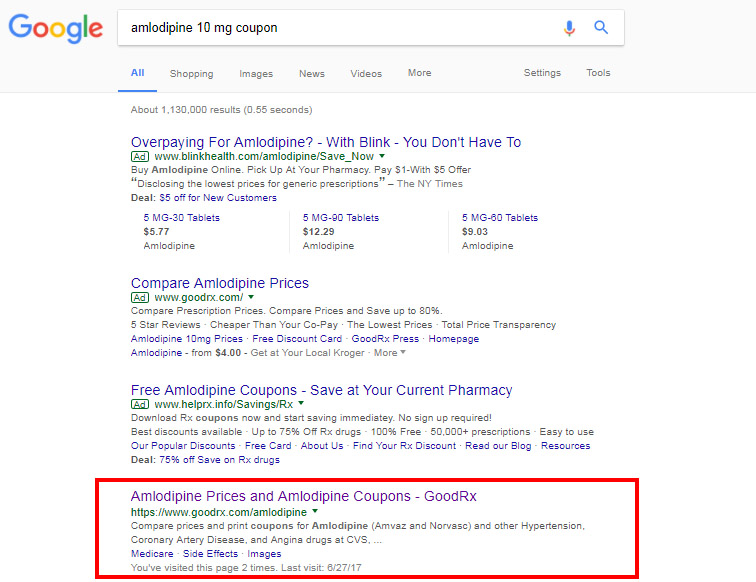Open the More search categories menu
This screenshot has width=756, height=582.
pyautogui.click(x=419, y=73)
